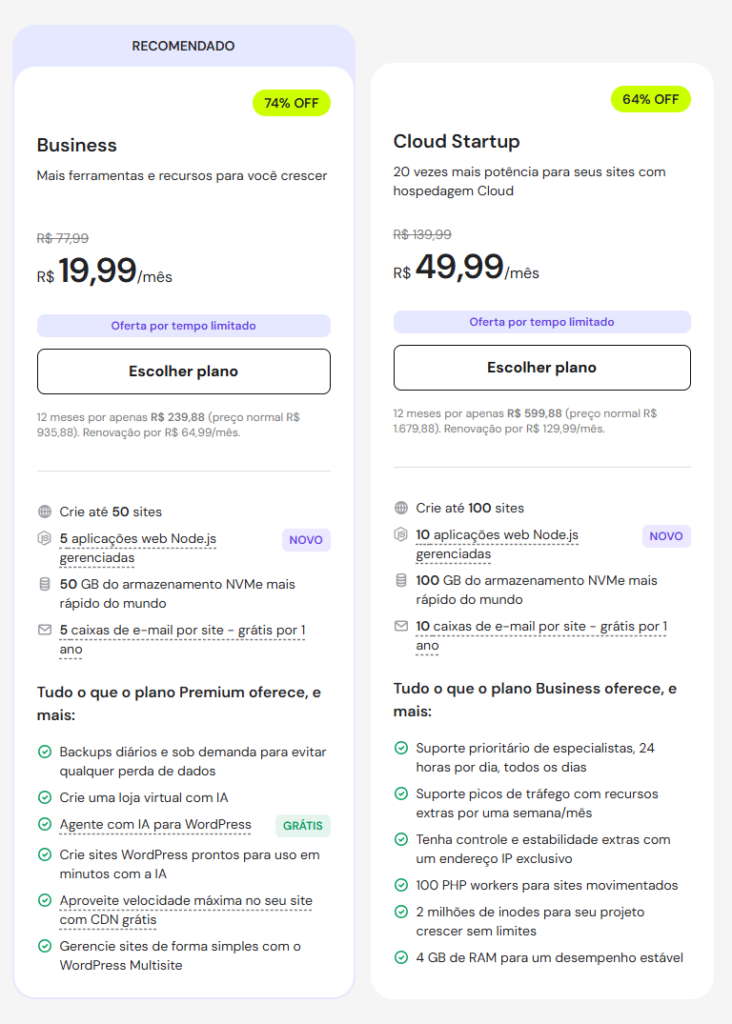
Task: Click the checkmark icon beside '4 GB de RAM'
Action: point(403,957)
